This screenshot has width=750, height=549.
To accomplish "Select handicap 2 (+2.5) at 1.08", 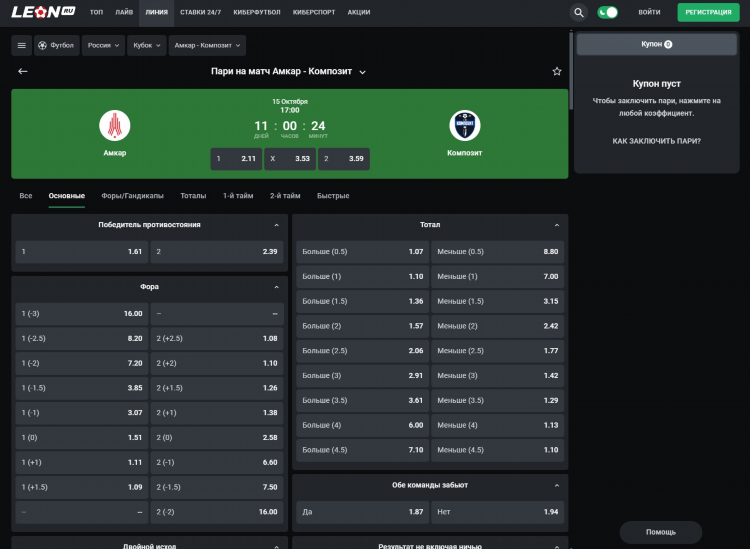I will coord(217,339).
